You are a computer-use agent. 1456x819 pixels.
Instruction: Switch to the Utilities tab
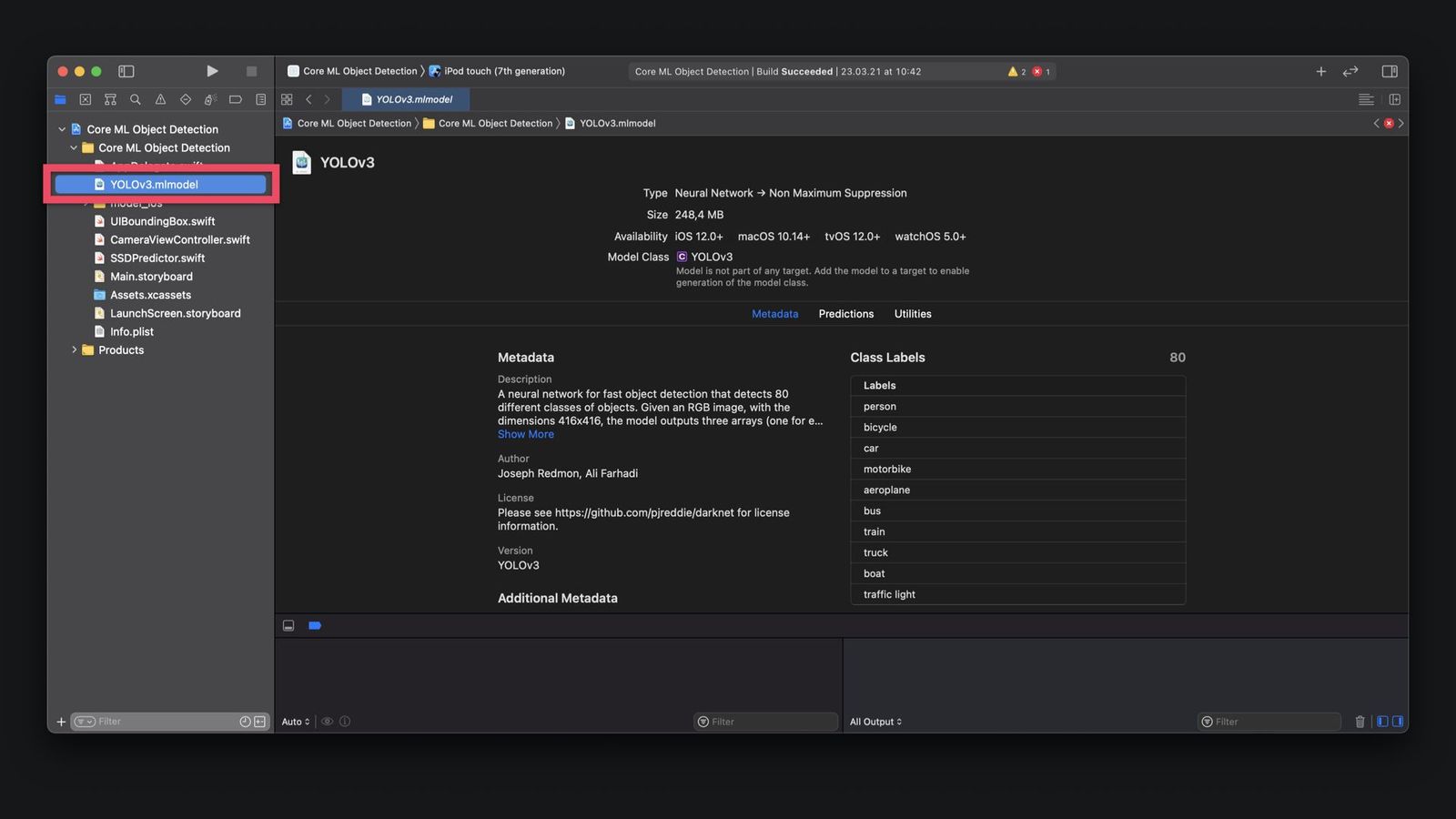[912, 314]
